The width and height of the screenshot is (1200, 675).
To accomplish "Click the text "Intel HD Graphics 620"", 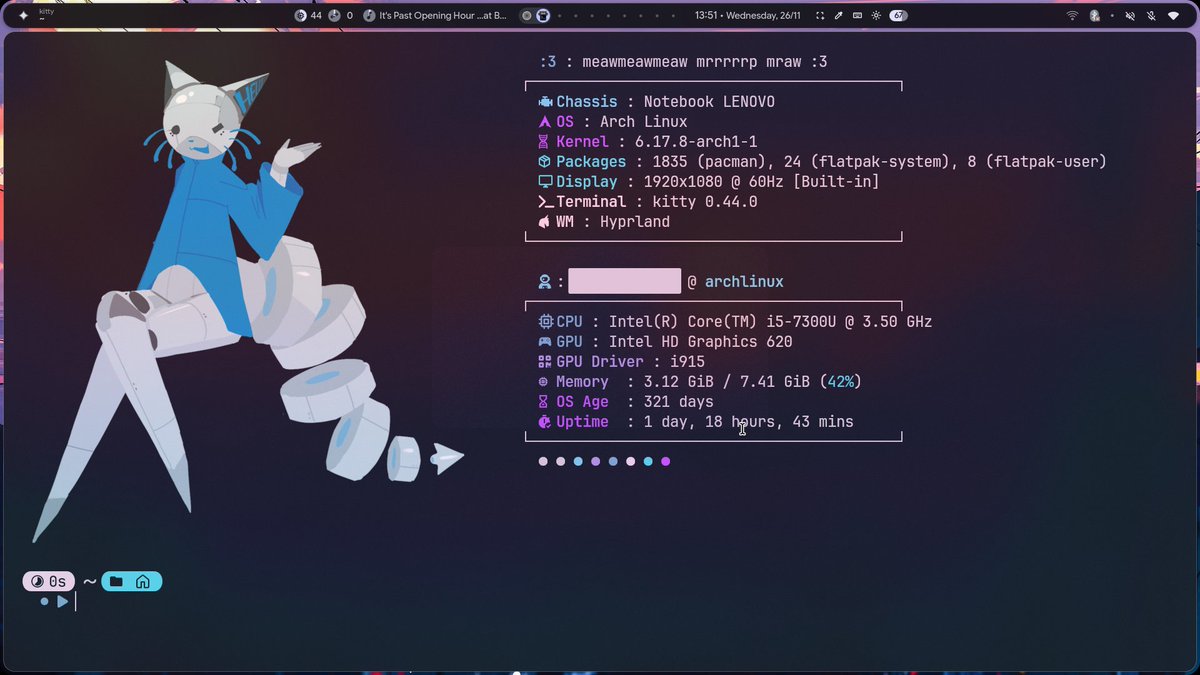I will (x=700, y=342).
